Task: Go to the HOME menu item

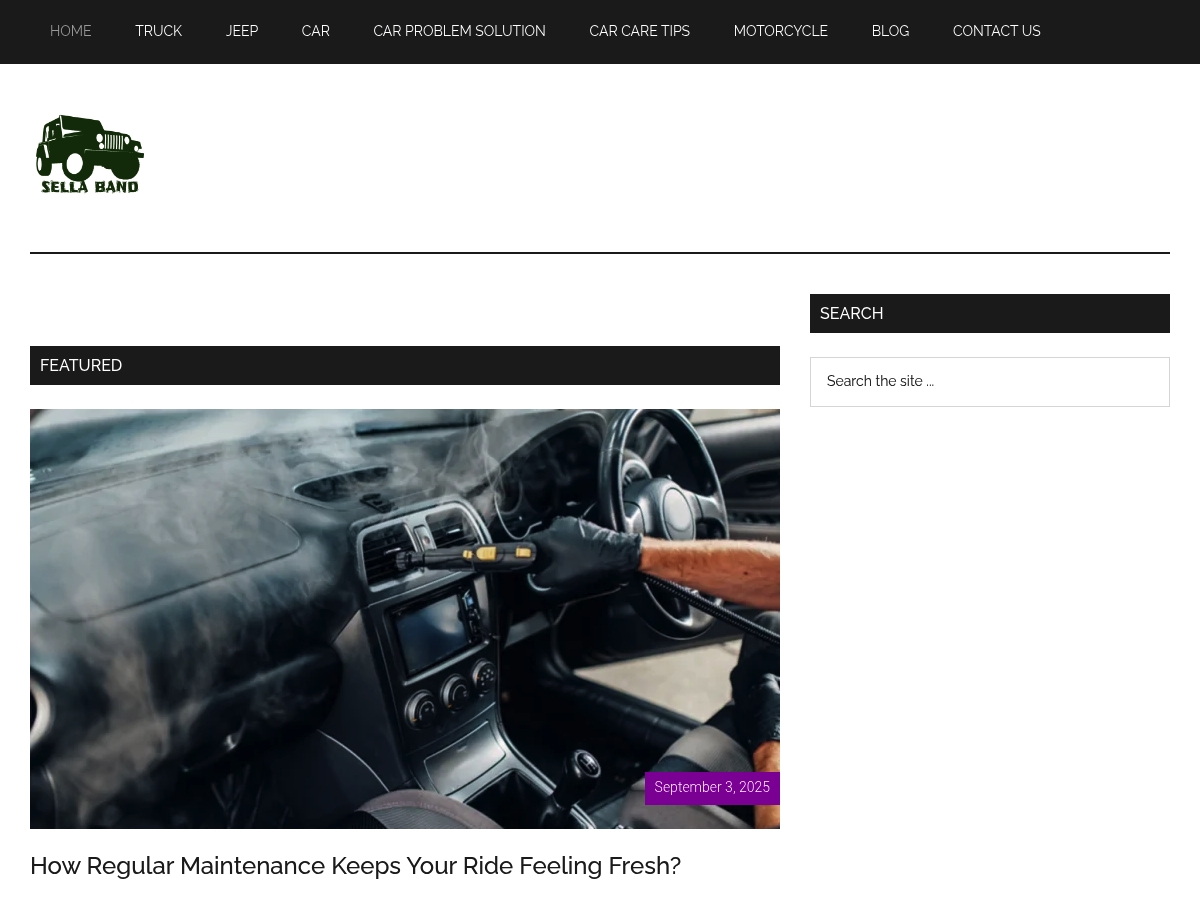Action: click(x=71, y=31)
